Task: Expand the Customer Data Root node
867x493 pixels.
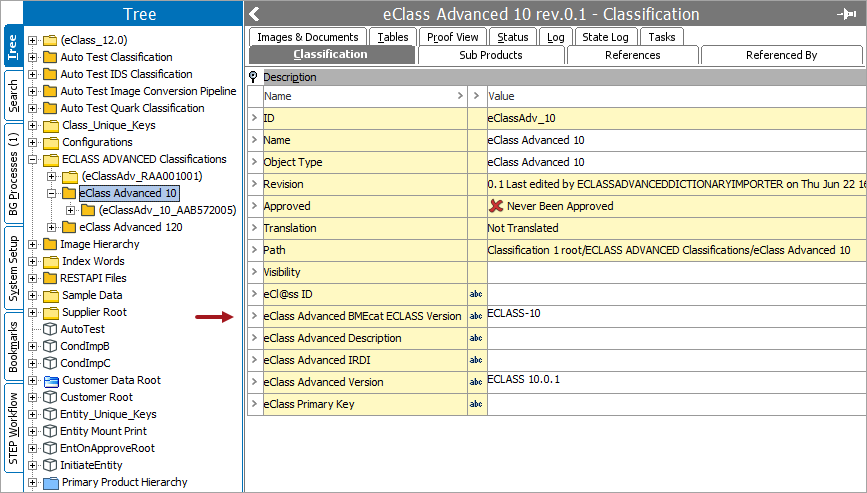Action: [33, 381]
